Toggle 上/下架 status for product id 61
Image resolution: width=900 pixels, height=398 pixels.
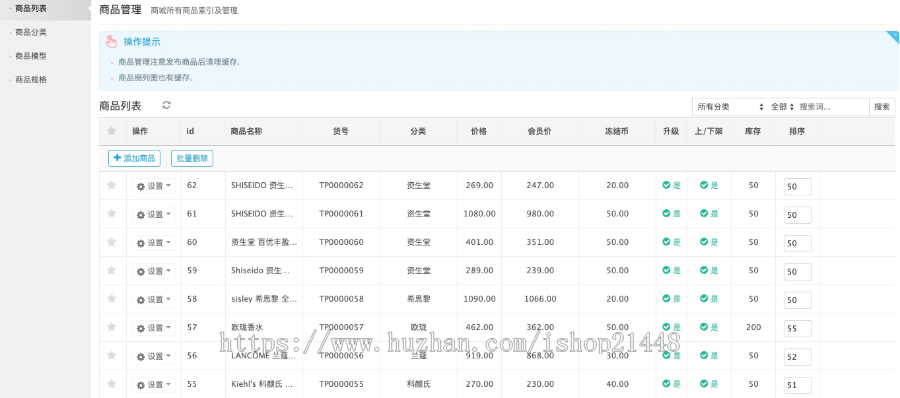pos(709,214)
